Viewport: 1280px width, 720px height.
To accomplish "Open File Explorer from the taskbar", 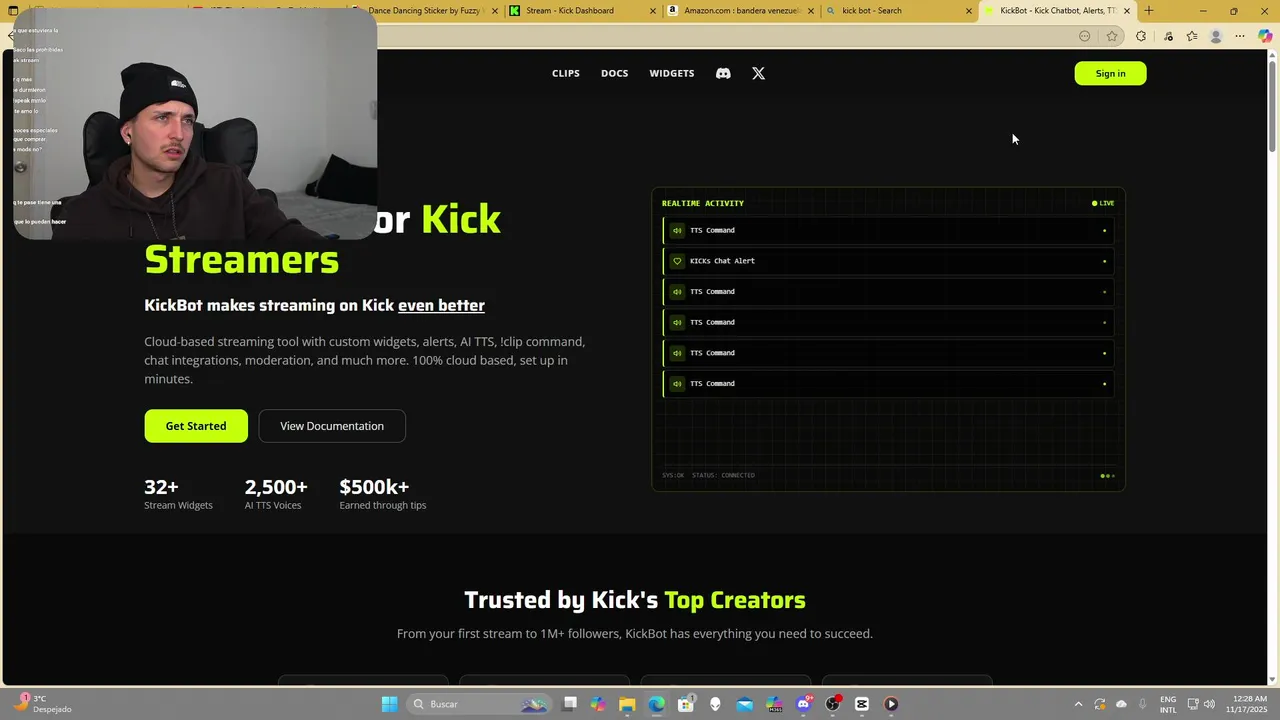I will (627, 704).
